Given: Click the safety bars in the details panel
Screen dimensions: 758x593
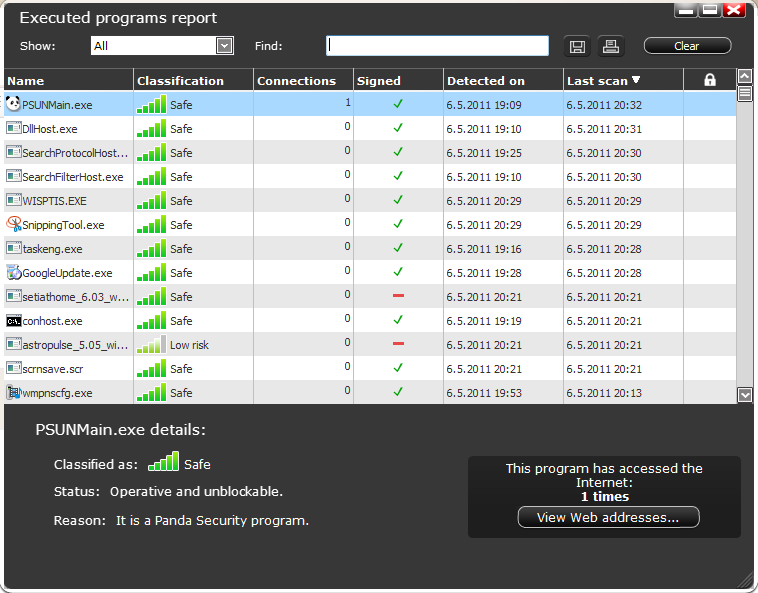Looking at the screenshot, I should [163, 461].
